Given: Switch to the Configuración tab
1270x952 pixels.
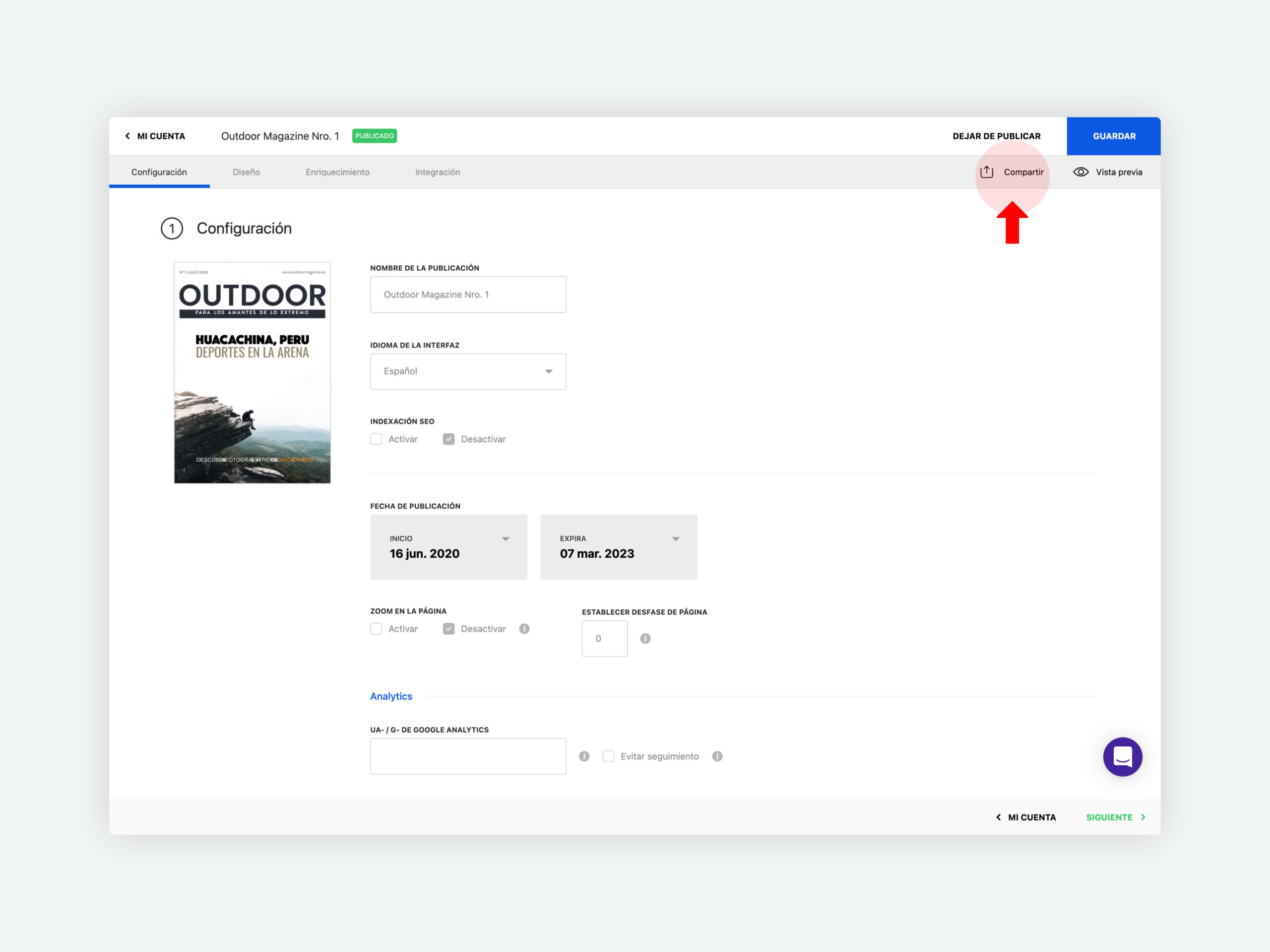Looking at the screenshot, I should pos(159,172).
